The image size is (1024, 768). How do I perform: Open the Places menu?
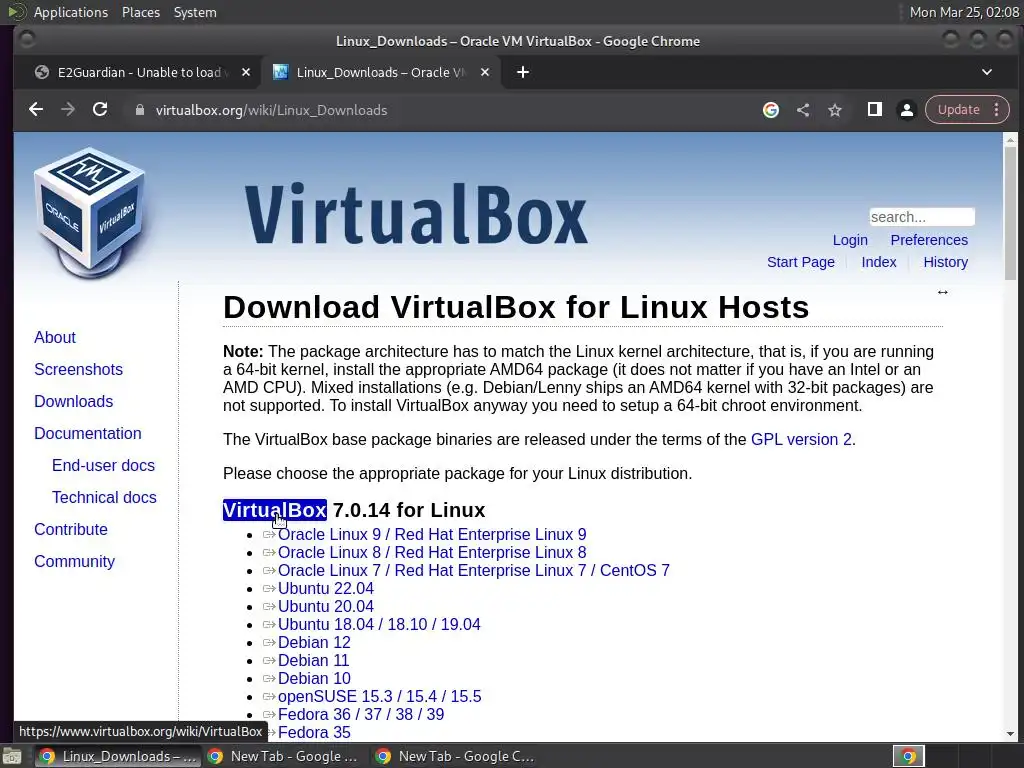pyautogui.click(x=140, y=12)
